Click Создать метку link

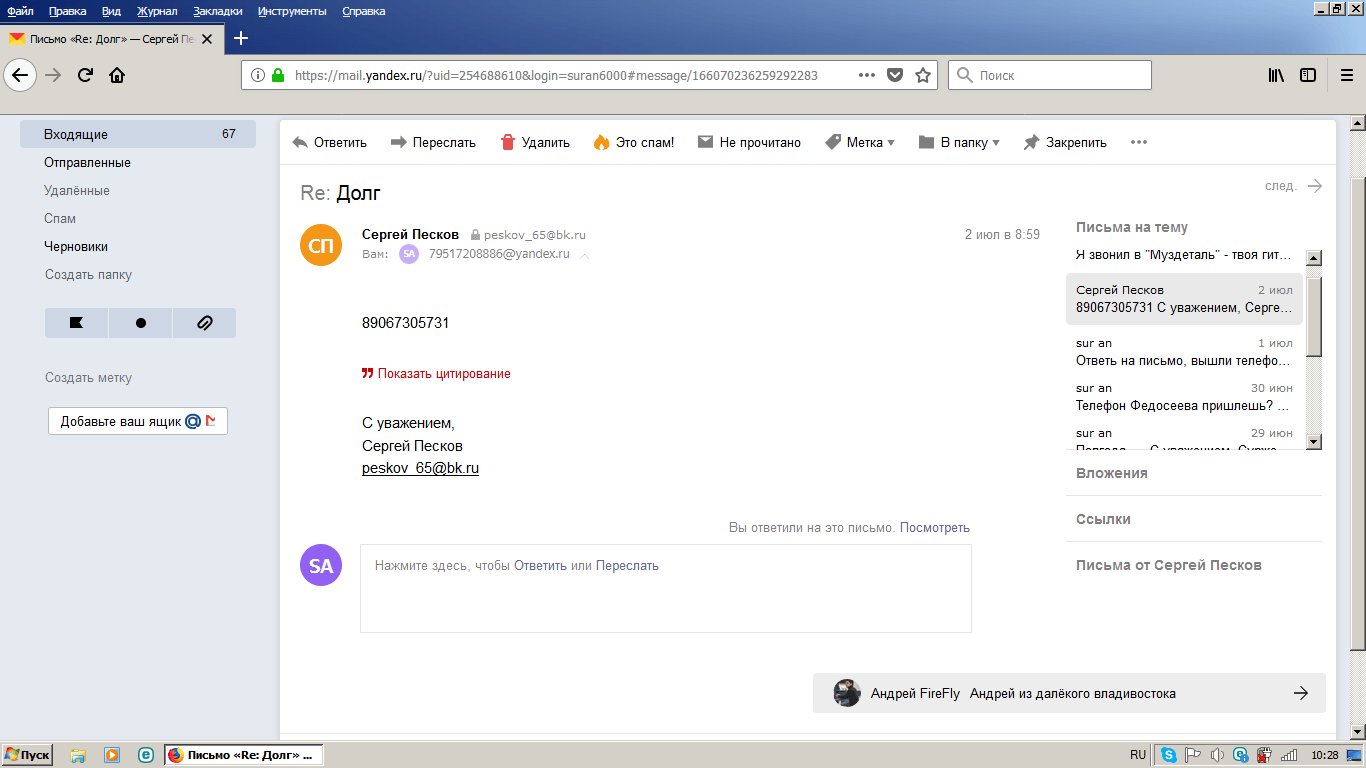click(88, 378)
